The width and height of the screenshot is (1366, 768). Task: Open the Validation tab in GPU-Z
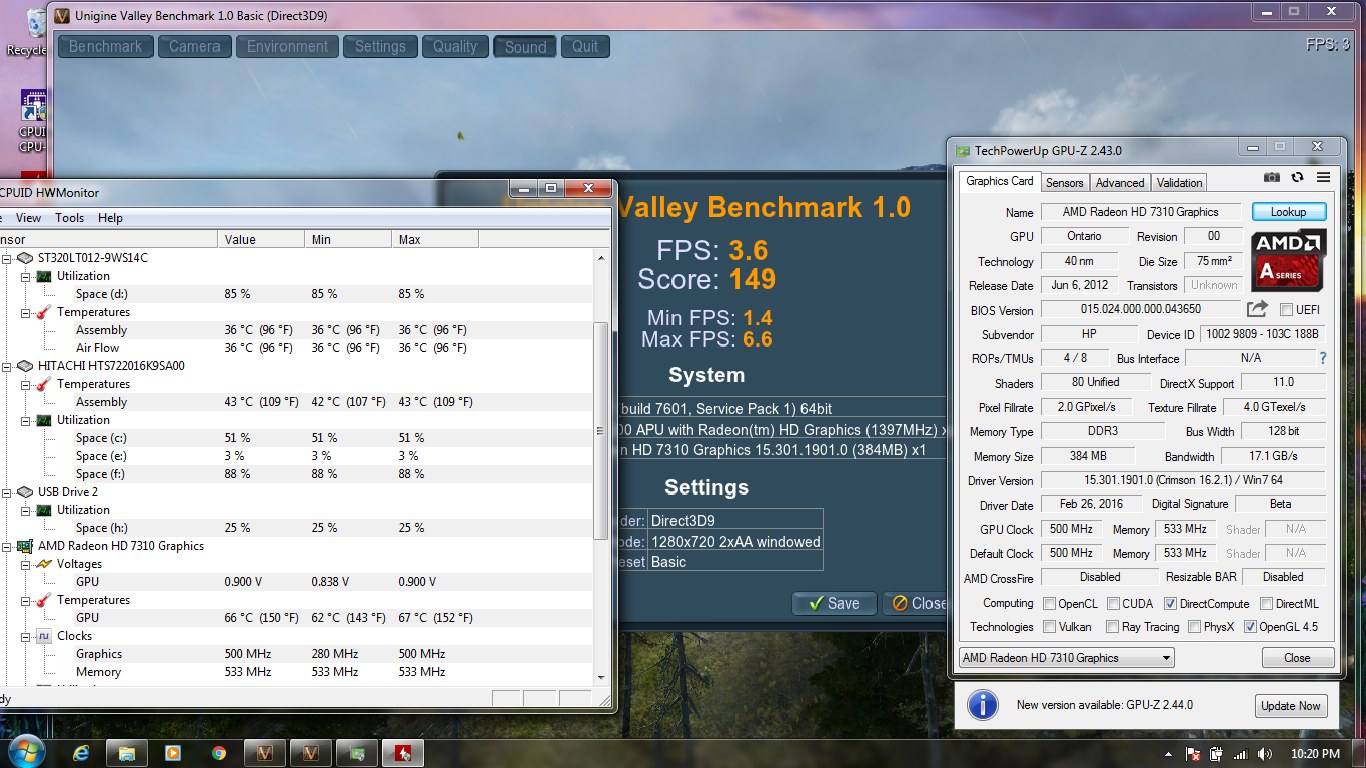(1179, 183)
